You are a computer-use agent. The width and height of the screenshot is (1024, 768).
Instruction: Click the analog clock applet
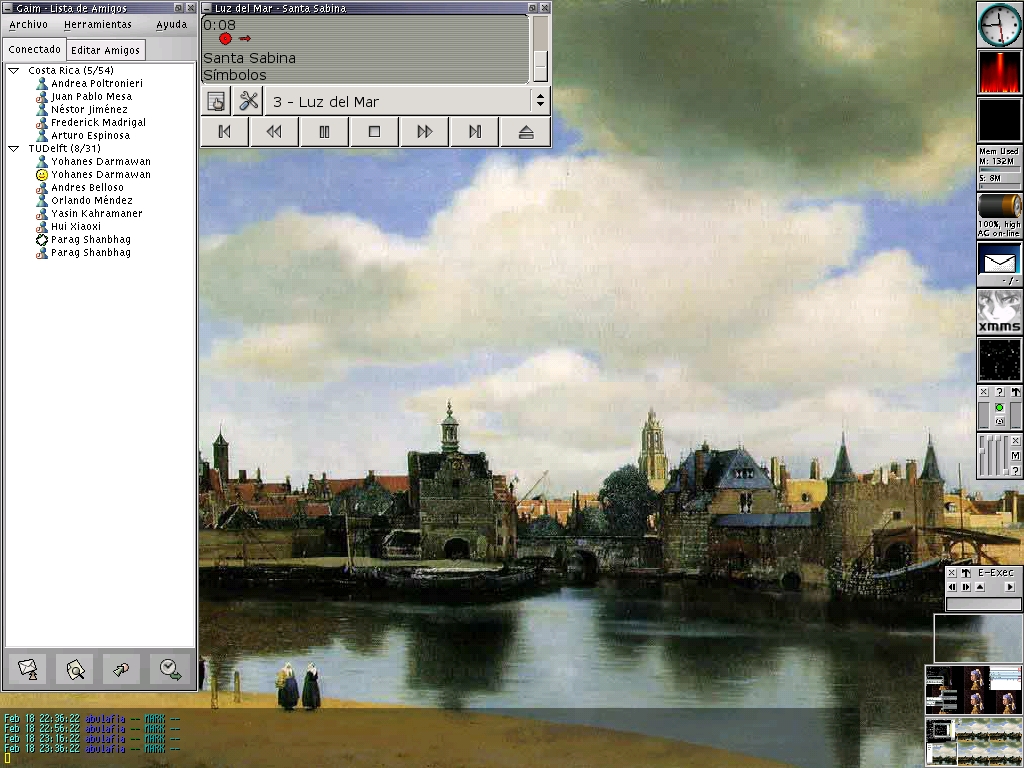pos(999,24)
